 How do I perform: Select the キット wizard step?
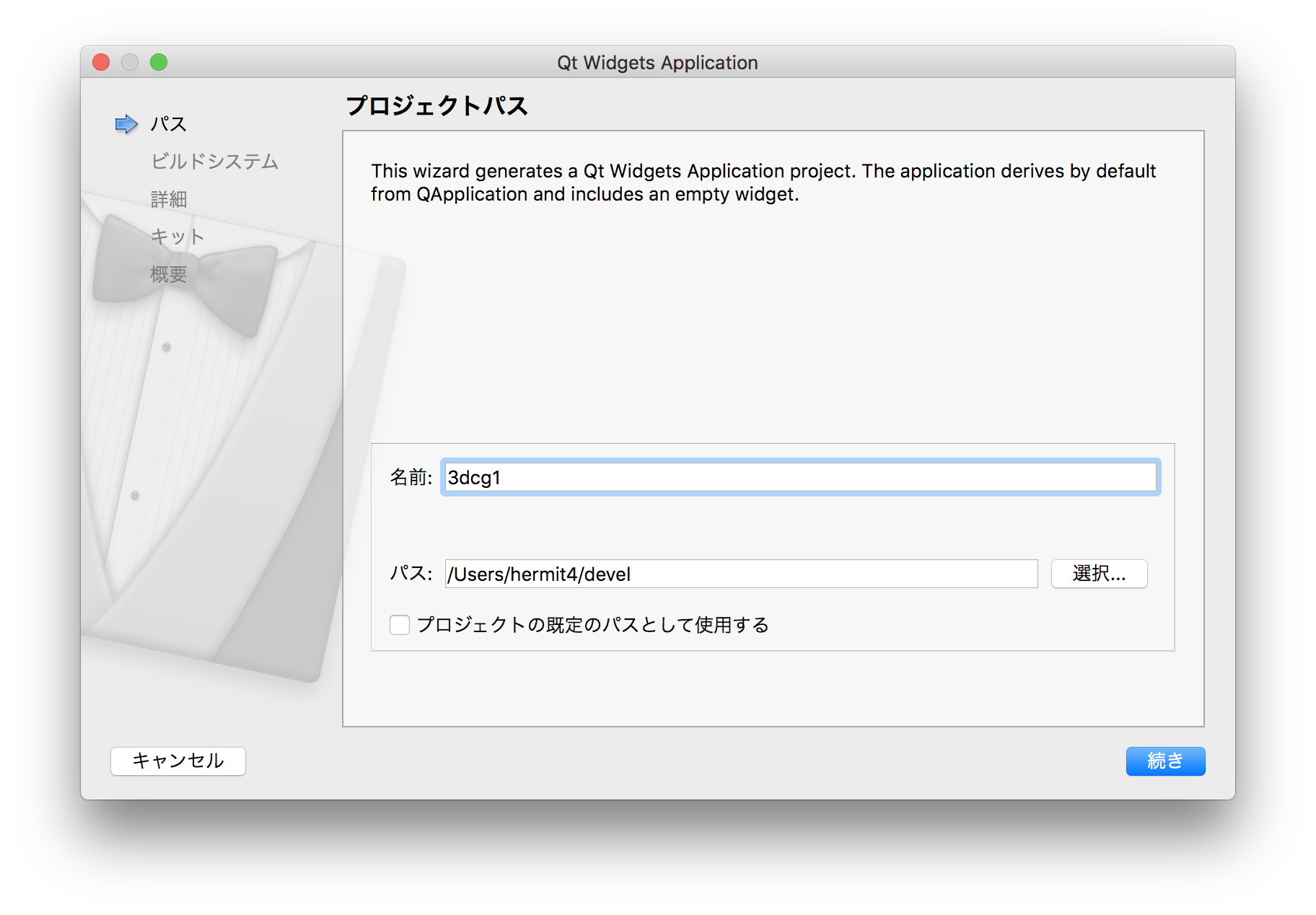coord(177,237)
